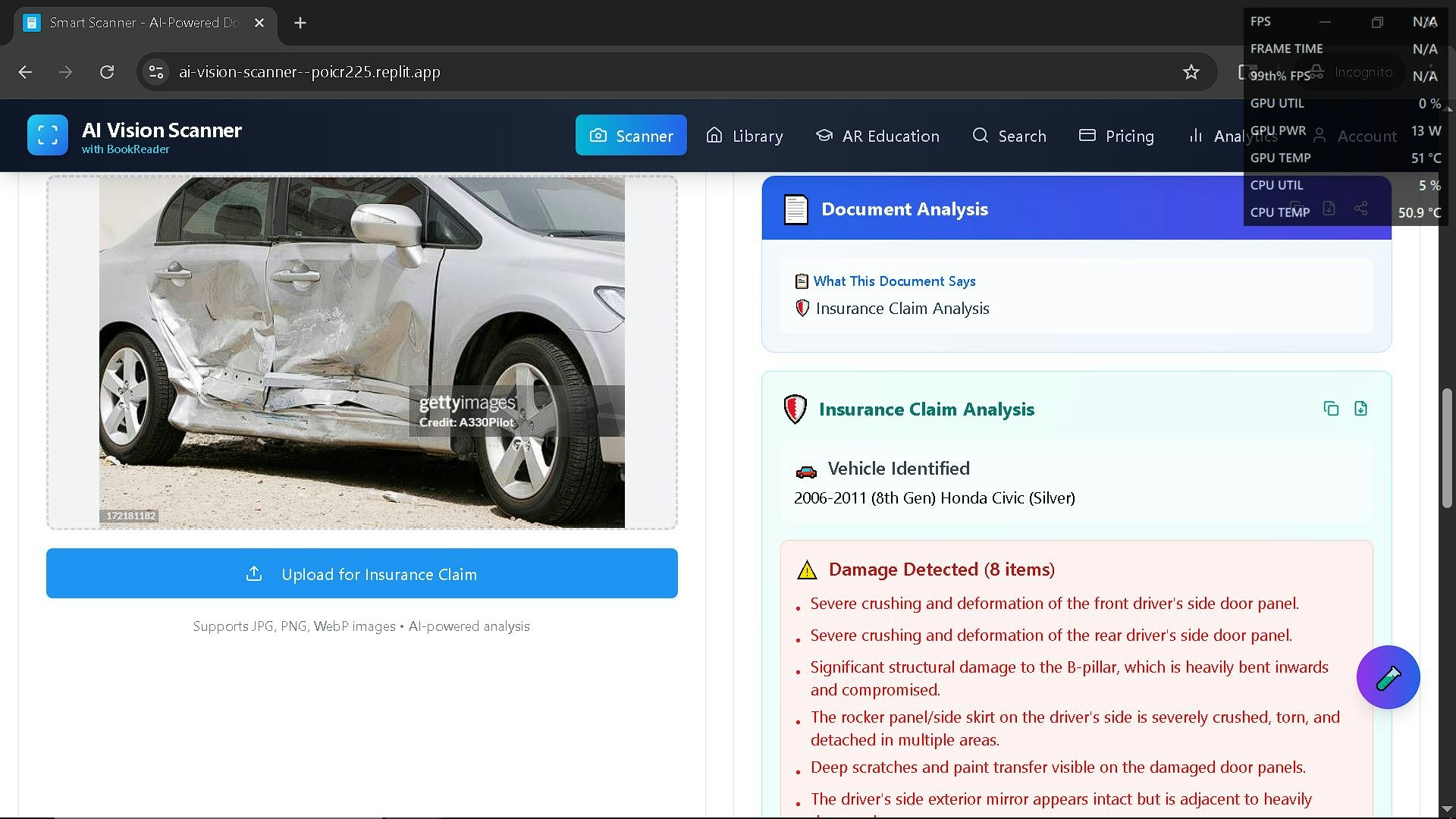Click the AR Education graduation cap icon

pyautogui.click(x=824, y=135)
